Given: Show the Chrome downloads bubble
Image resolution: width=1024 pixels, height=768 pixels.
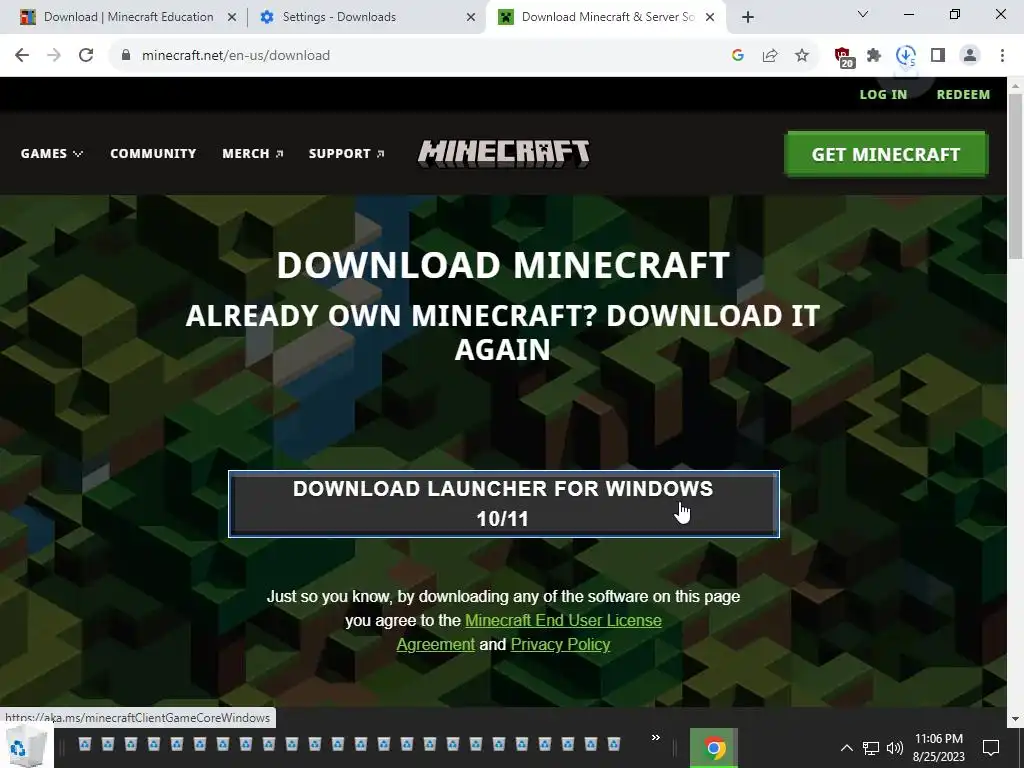Looking at the screenshot, I should pos(906,56).
